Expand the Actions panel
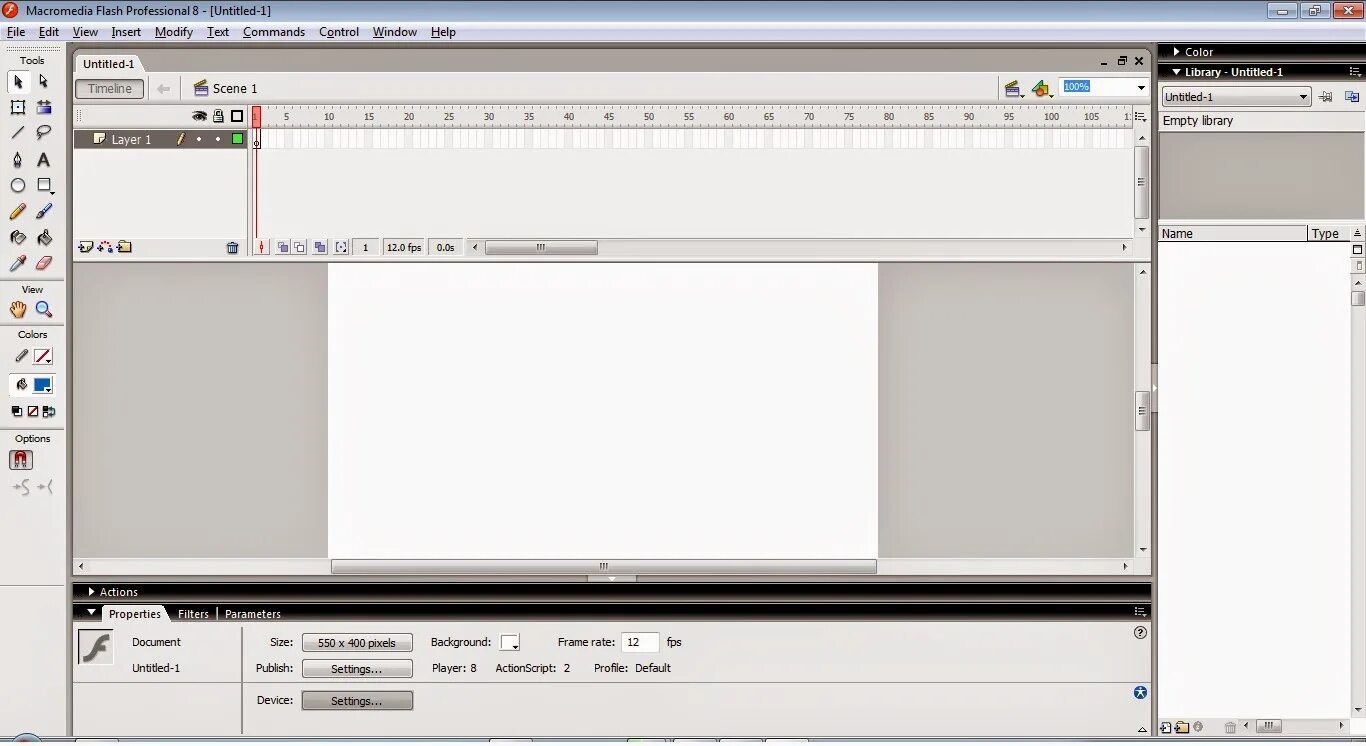Viewport: 1366px width, 746px height. [x=91, y=592]
